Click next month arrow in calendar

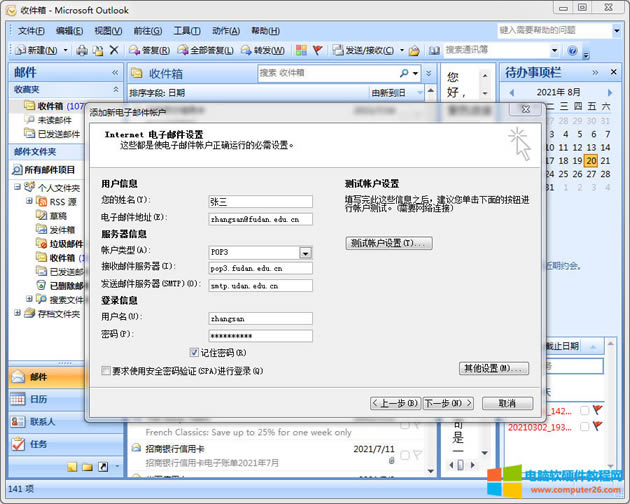(x=610, y=92)
